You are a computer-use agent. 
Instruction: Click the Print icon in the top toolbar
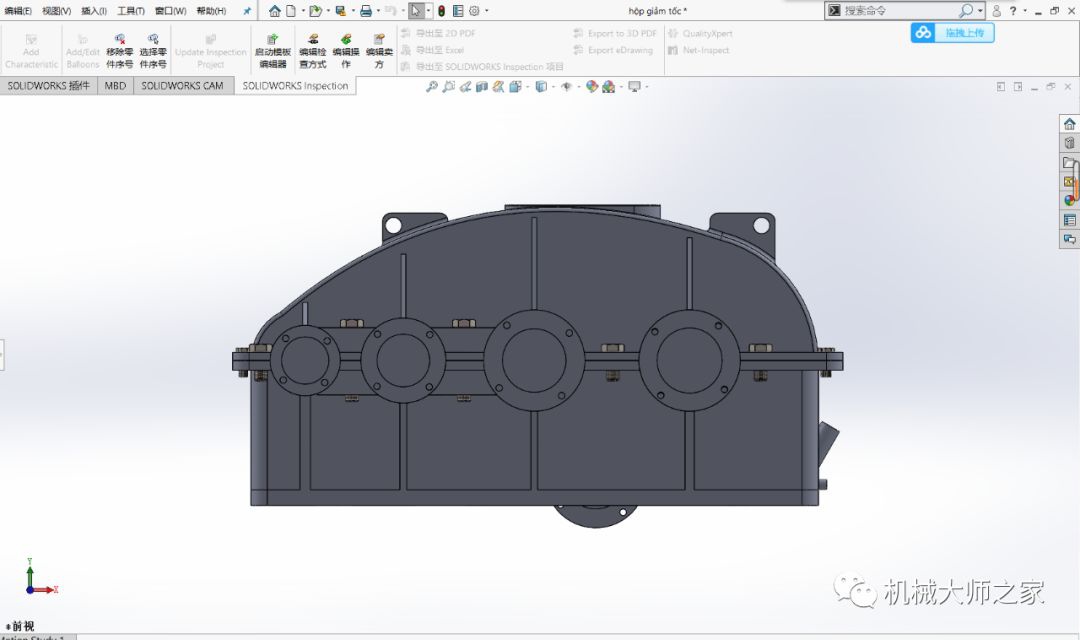366,11
